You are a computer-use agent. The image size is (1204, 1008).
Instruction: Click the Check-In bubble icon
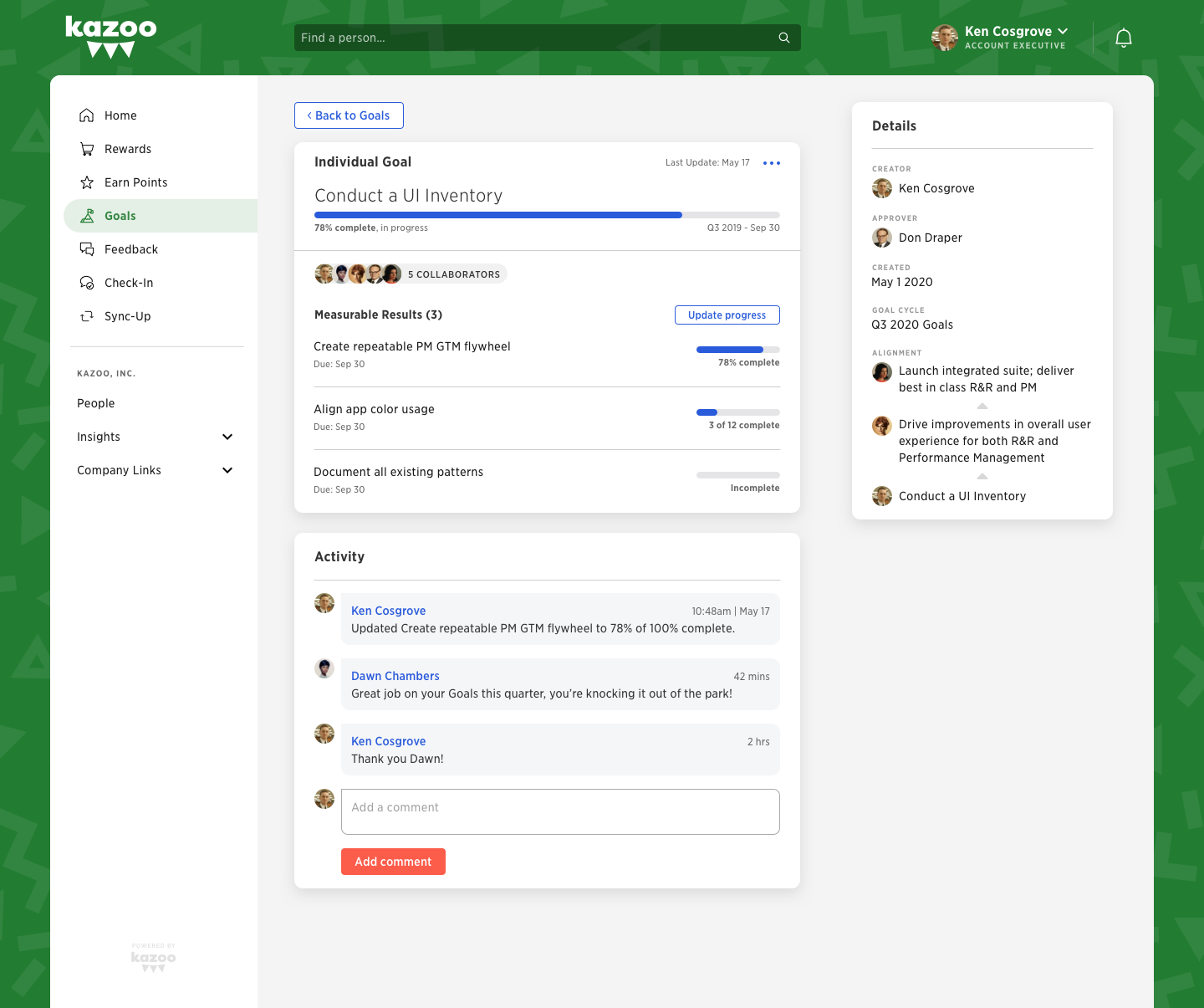86,283
